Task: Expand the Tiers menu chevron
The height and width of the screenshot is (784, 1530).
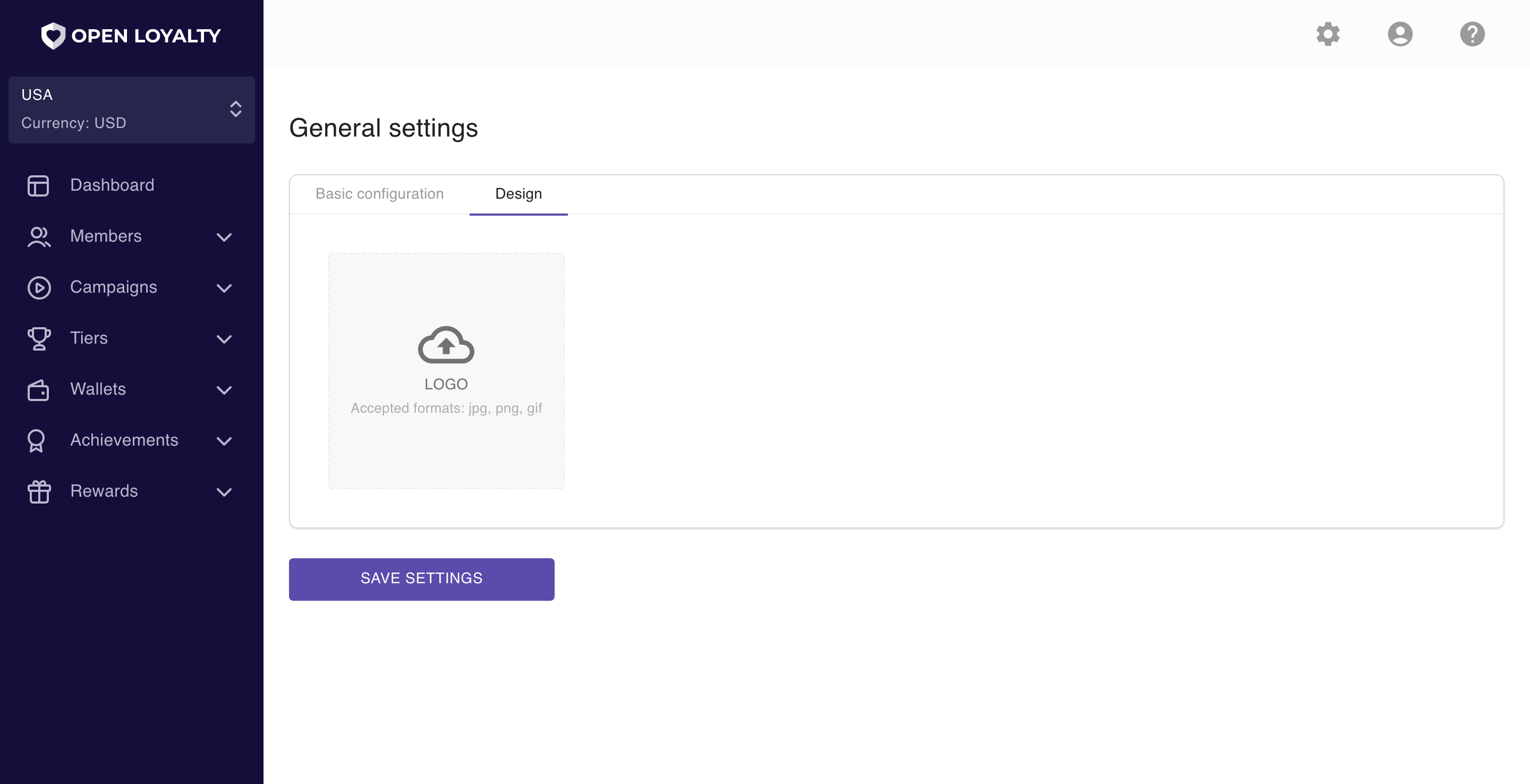Action: pyautogui.click(x=224, y=339)
